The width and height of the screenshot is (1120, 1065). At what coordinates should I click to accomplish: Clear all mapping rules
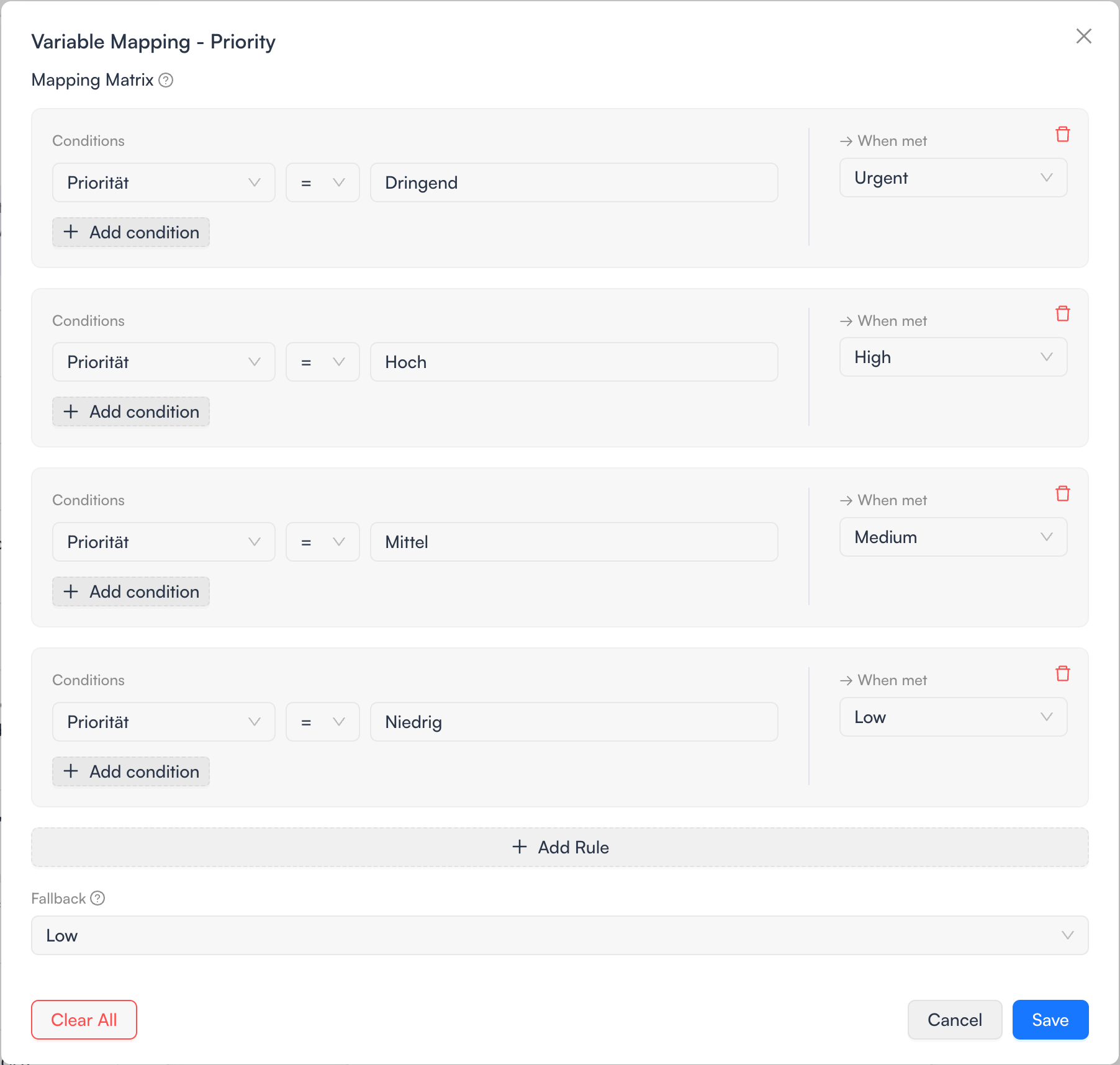[84, 1020]
